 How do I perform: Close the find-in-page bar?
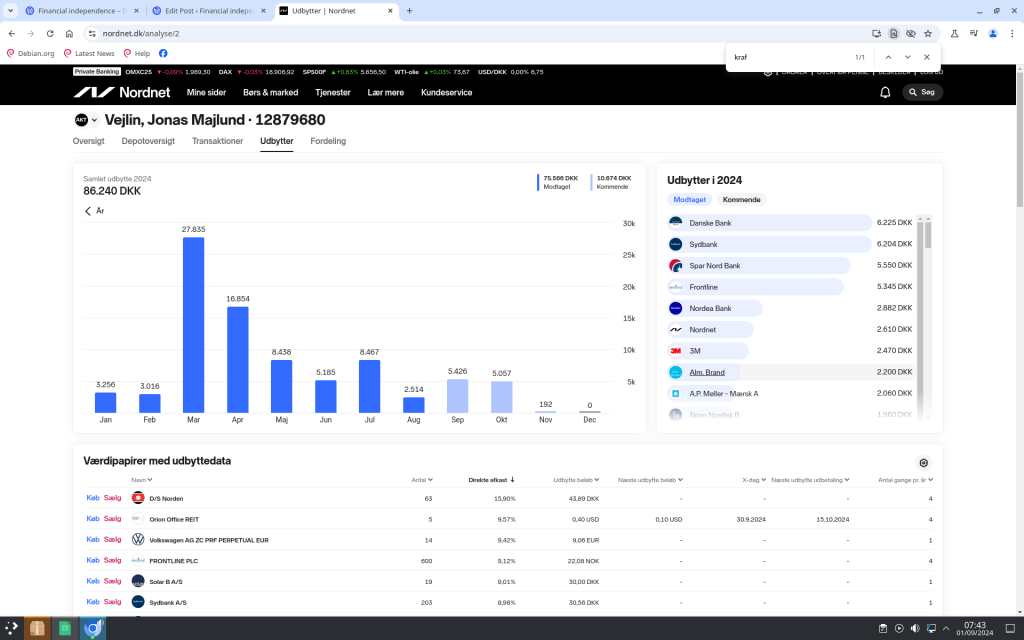coord(927,57)
